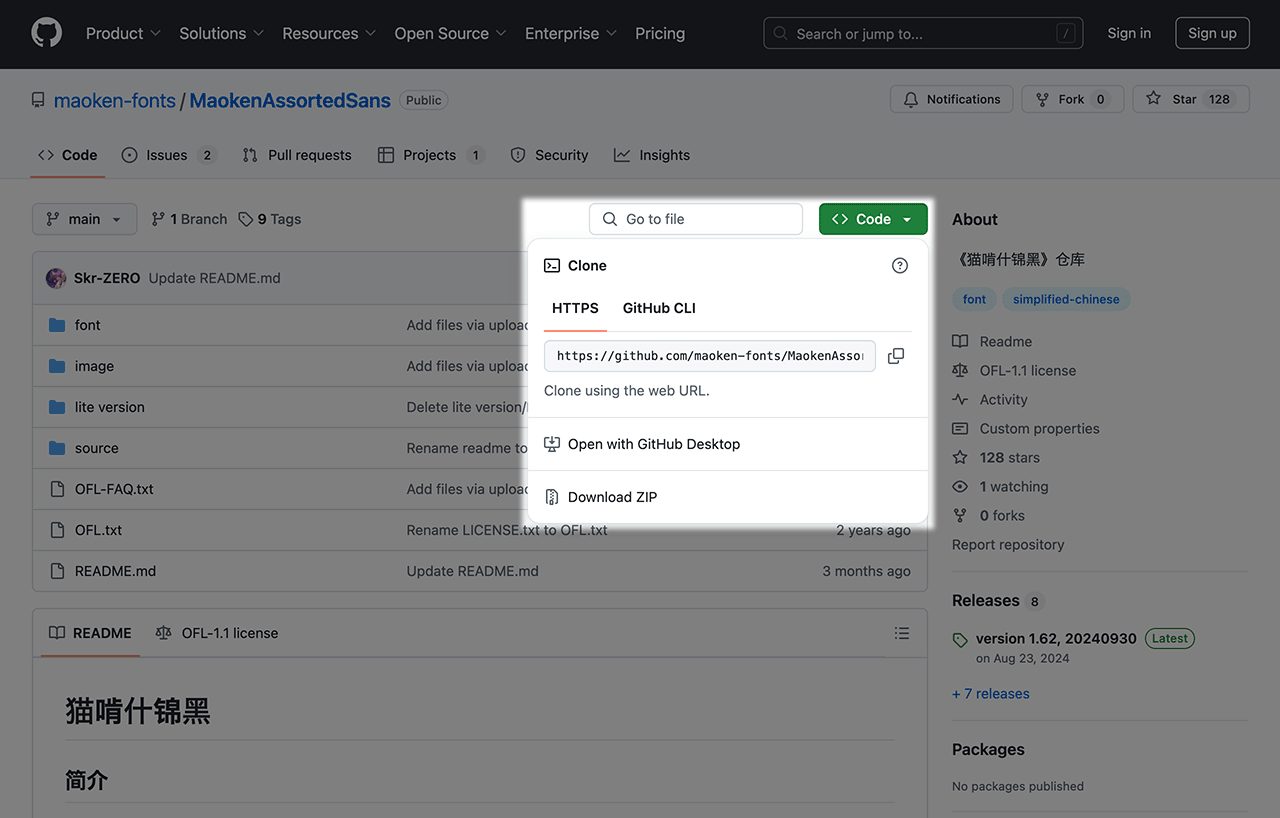Image resolution: width=1280 pixels, height=818 pixels.
Task: Click Download ZIP
Action: (612, 497)
